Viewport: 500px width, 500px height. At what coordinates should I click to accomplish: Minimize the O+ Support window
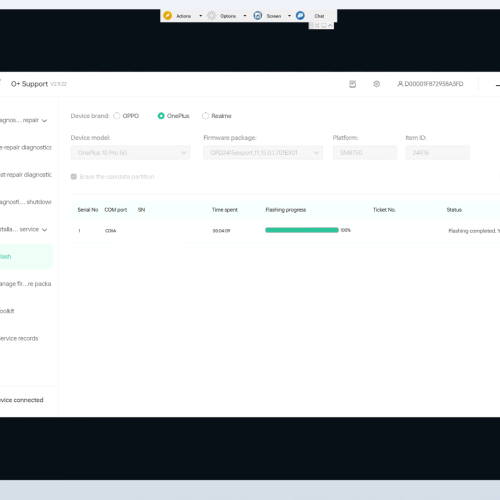498,86
